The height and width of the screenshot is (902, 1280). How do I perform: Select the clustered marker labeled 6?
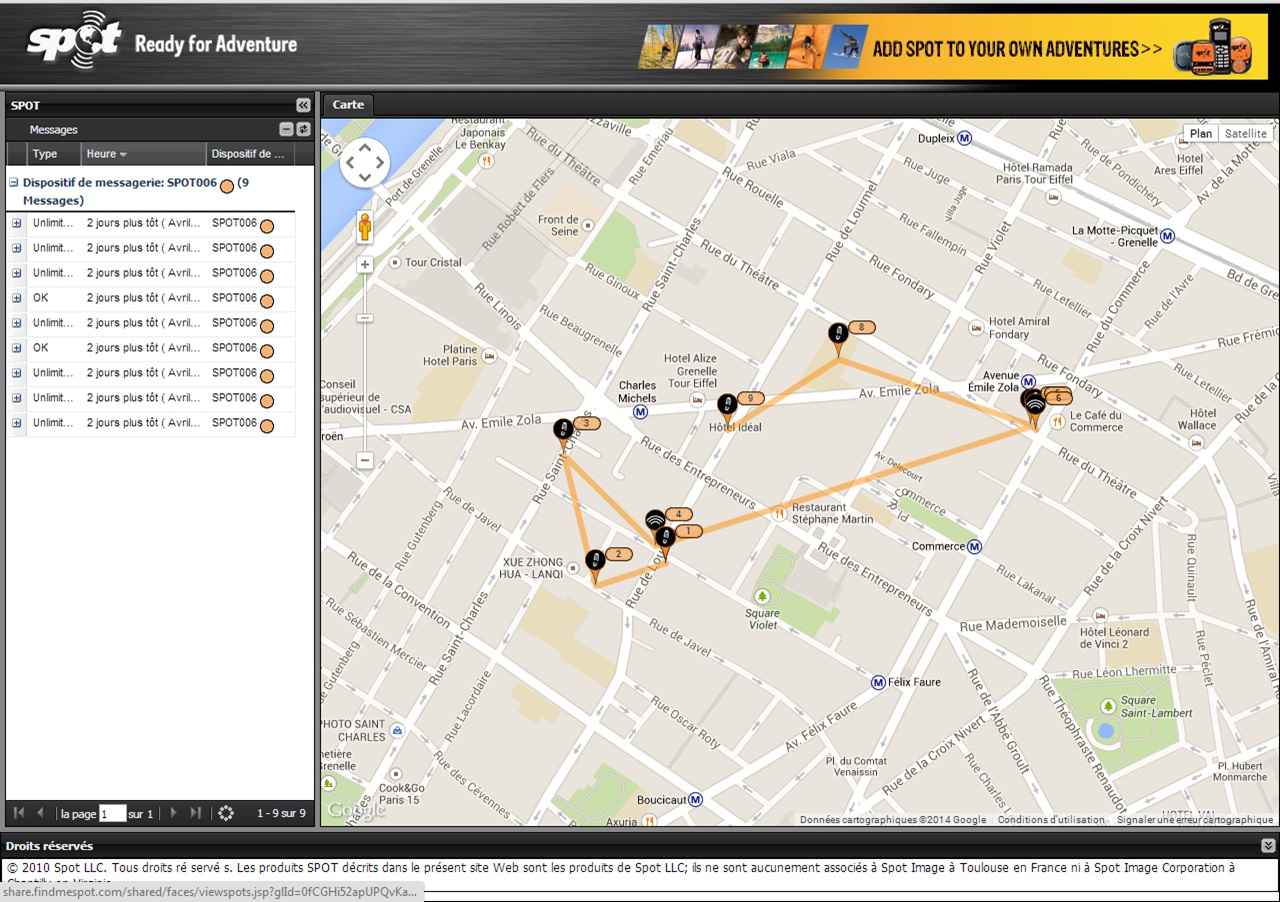[x=1034, y=406]
